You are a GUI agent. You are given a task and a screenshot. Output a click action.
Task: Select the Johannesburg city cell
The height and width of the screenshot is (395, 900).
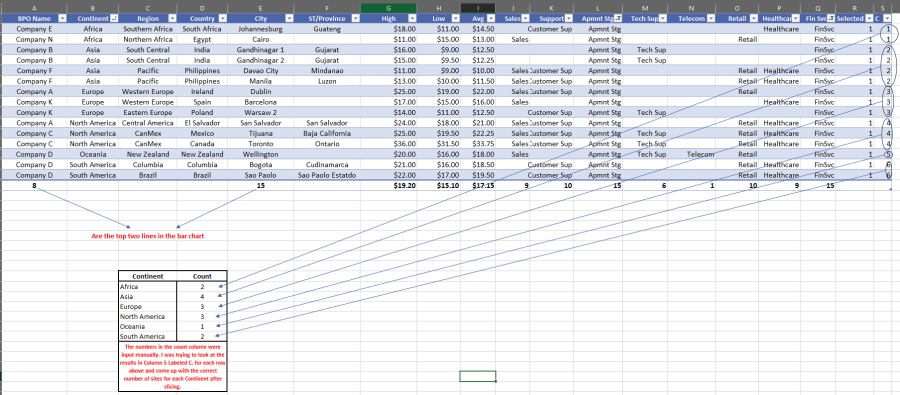(x=261, y=29)
